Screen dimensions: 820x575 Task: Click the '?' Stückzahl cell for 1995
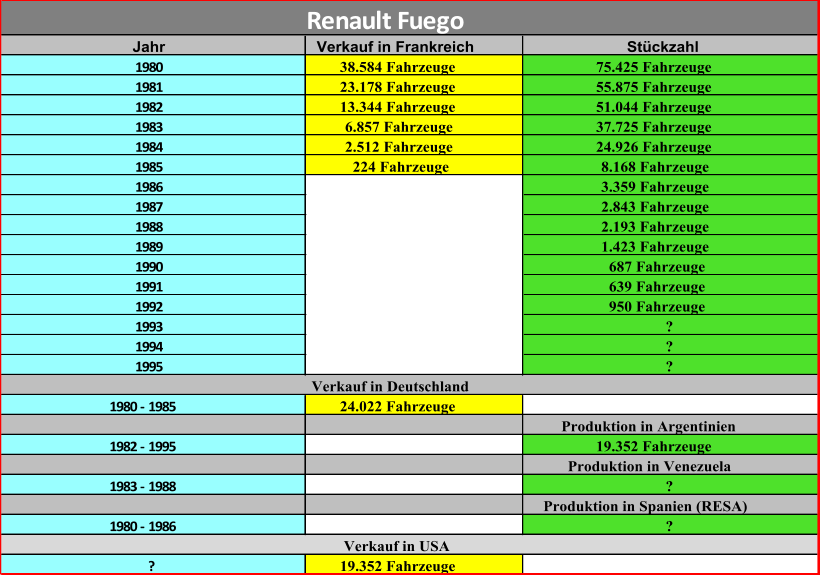click(670, 364)
